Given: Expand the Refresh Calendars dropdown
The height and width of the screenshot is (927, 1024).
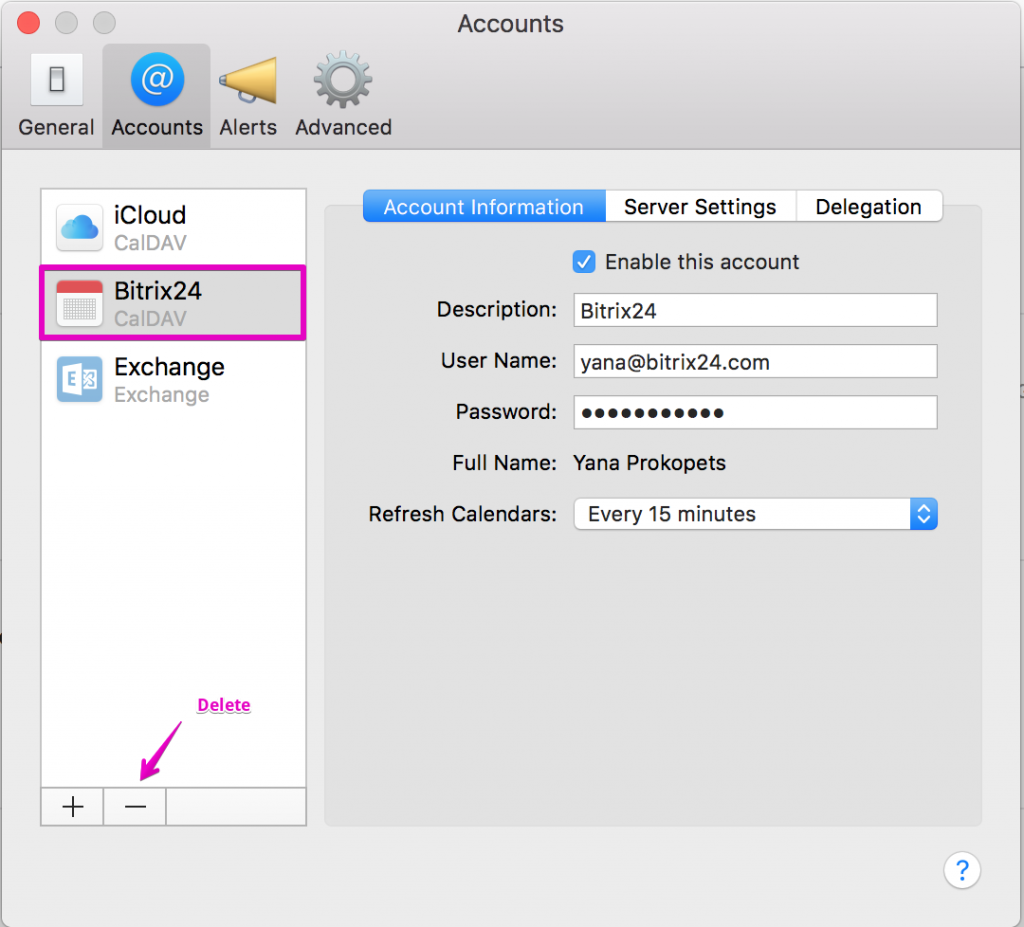Looking at the screenshot, I should pyautogui.click(x=755, y=514).
